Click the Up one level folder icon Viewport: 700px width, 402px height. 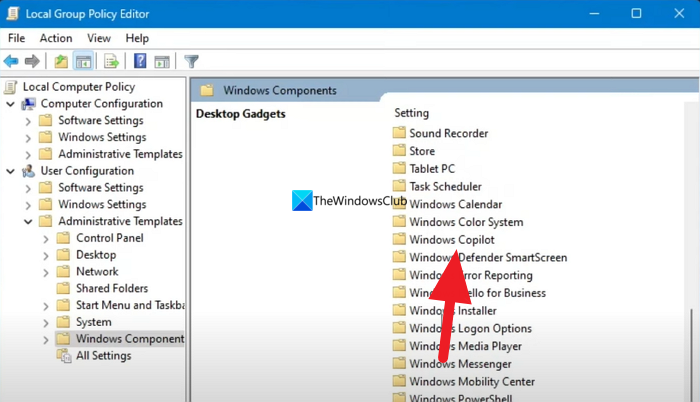tap(61, 61)
